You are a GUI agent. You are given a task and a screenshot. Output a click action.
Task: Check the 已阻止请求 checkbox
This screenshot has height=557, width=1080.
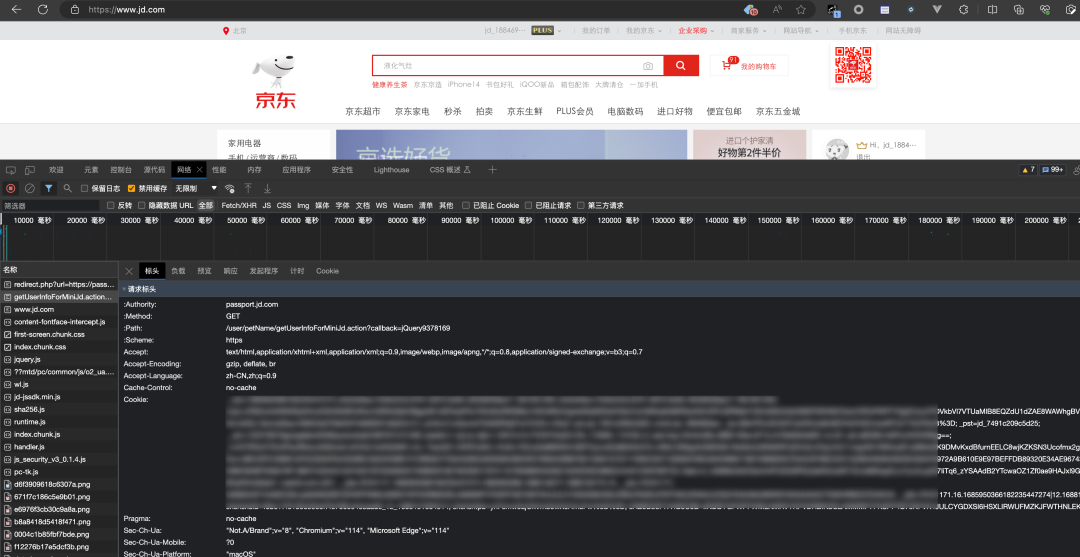point(528,205)
